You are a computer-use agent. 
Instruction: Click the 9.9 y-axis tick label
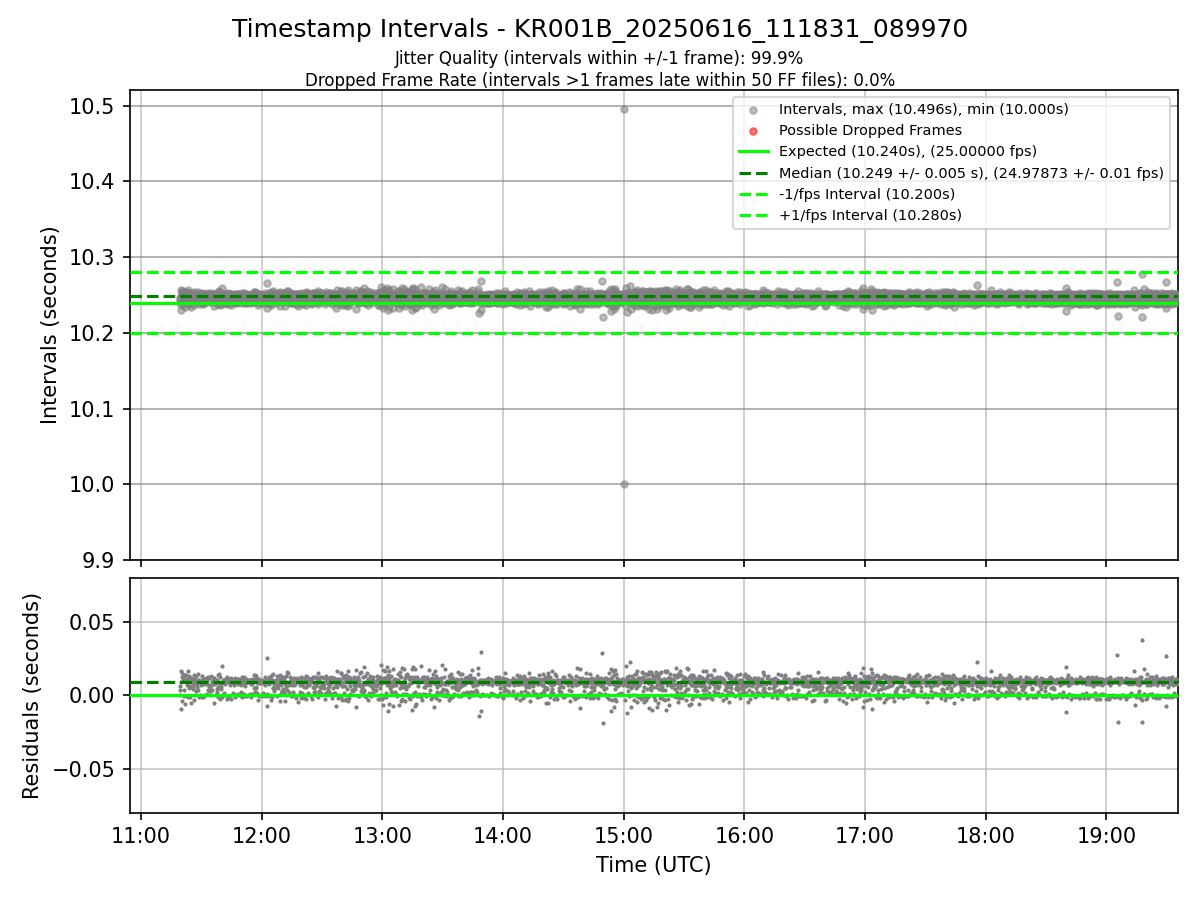point(97,560)
